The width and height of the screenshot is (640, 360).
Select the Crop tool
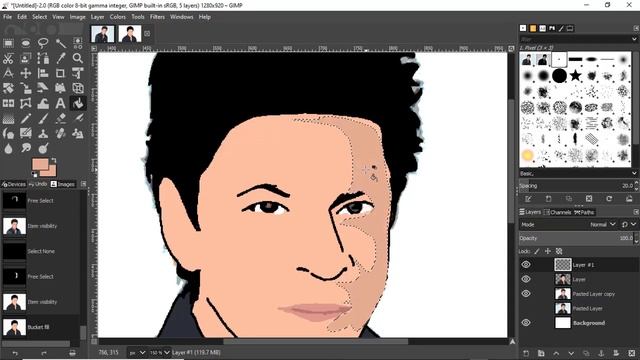click(x=60, y=73)
